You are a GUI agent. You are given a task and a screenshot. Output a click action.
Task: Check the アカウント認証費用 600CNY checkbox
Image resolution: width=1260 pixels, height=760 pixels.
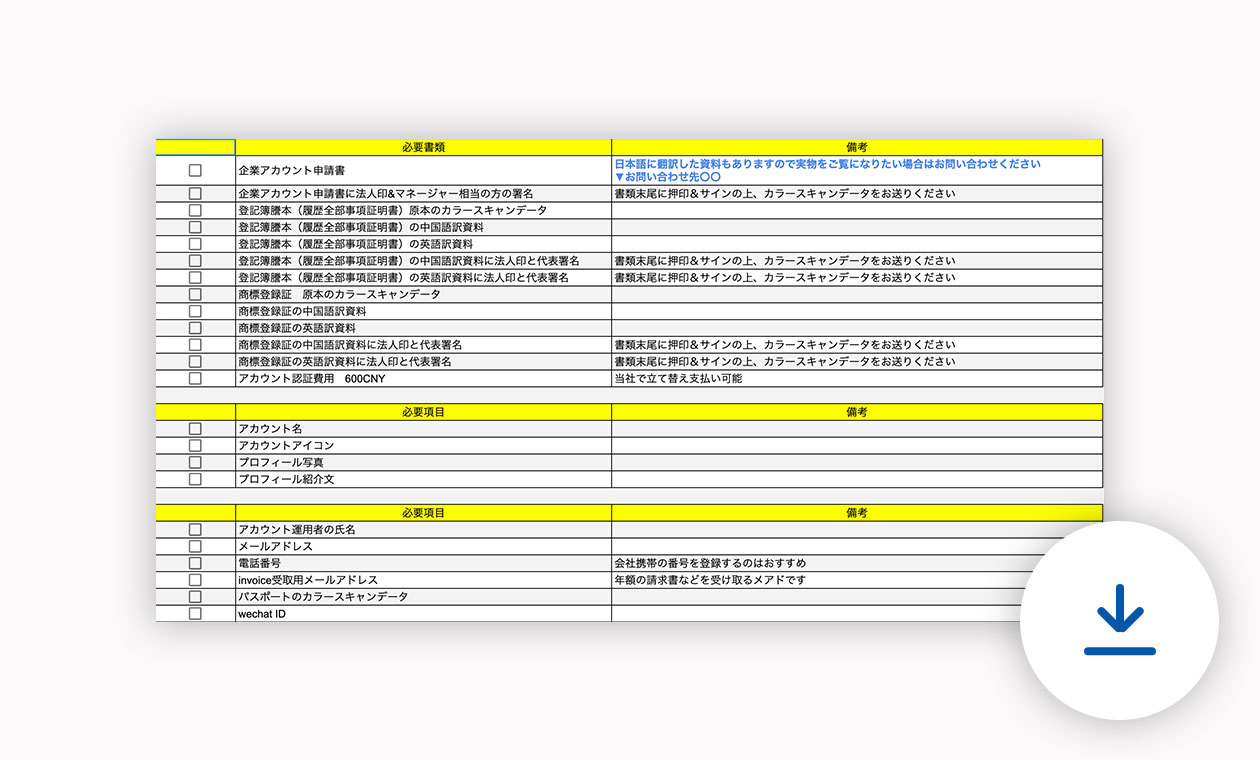[195, 379]
